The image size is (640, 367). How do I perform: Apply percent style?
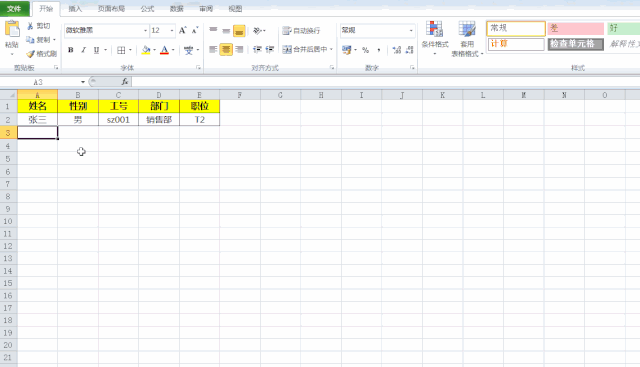365,50
